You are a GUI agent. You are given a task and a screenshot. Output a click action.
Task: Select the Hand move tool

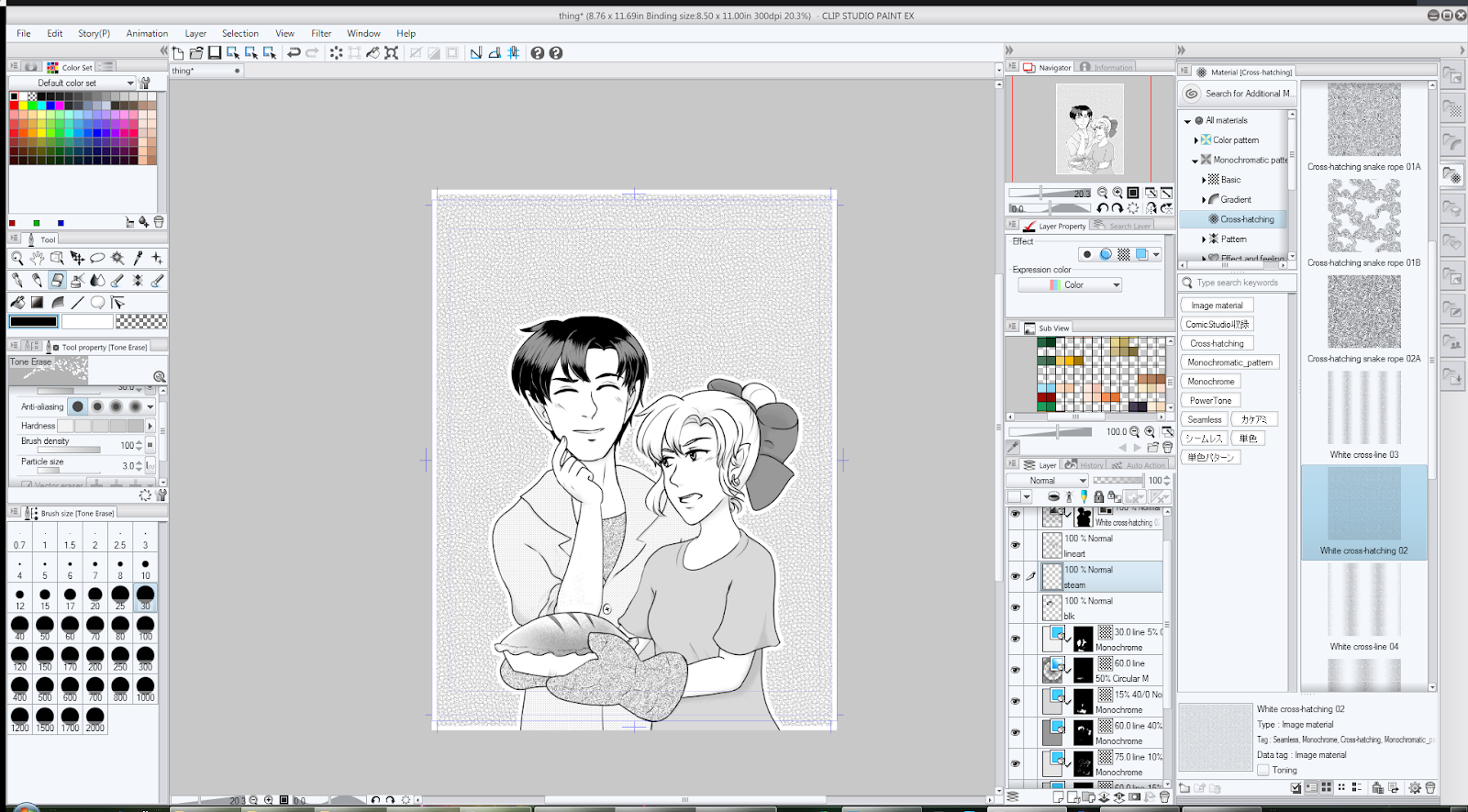coord(37,258)
